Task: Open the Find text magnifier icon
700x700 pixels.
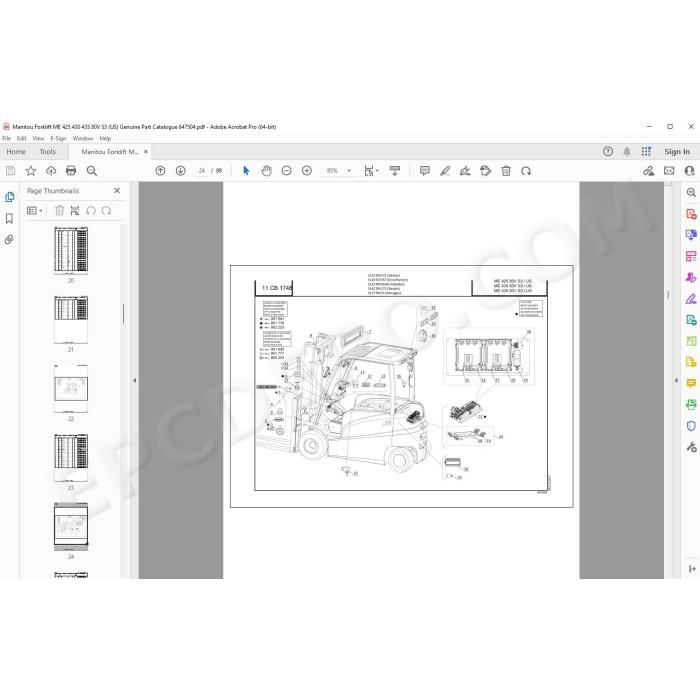Action: (92, 171)
